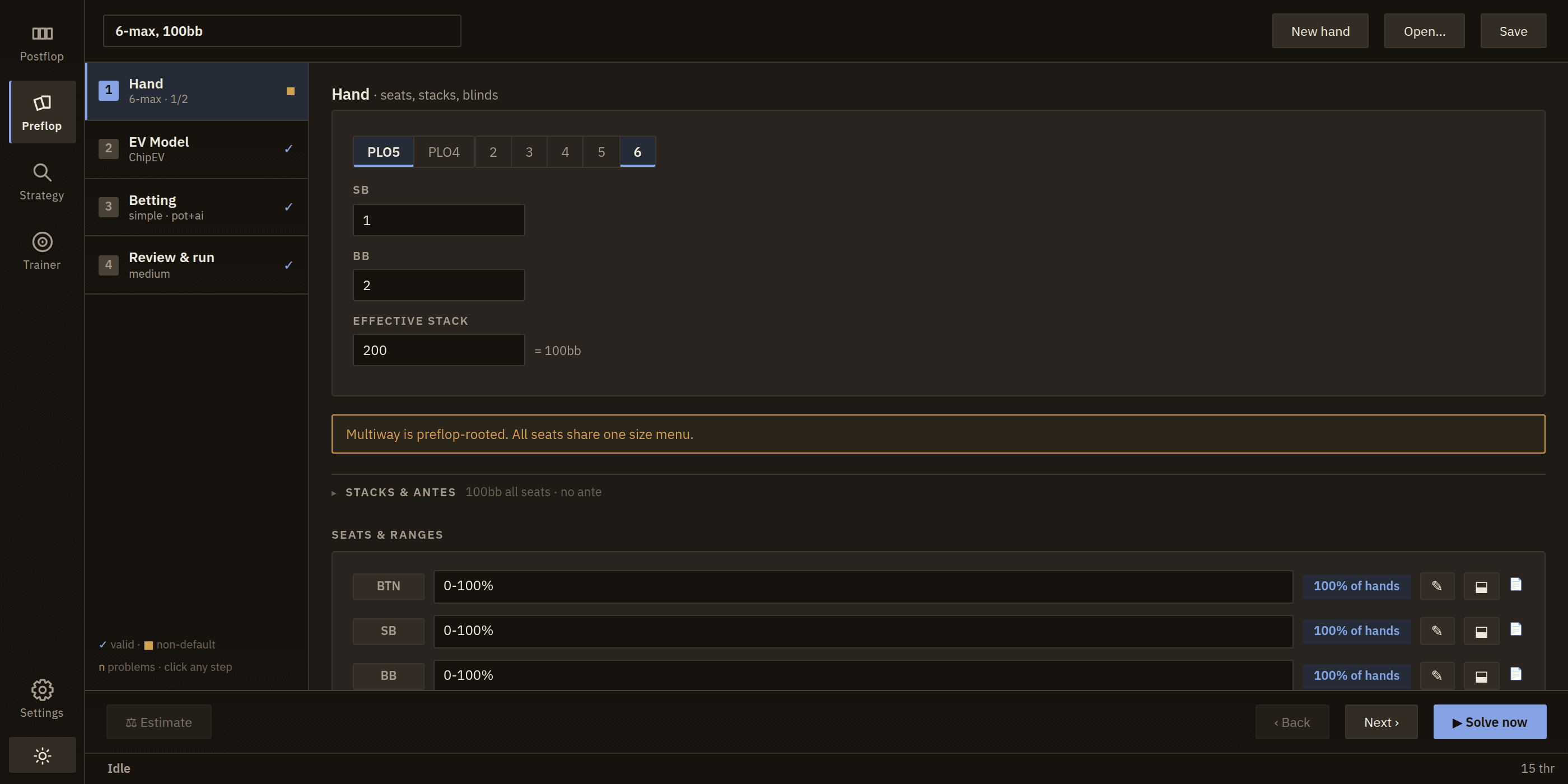Screen dimensions: 1568x784
Task: Click the New hand button
Action: tap(1320, 31)
